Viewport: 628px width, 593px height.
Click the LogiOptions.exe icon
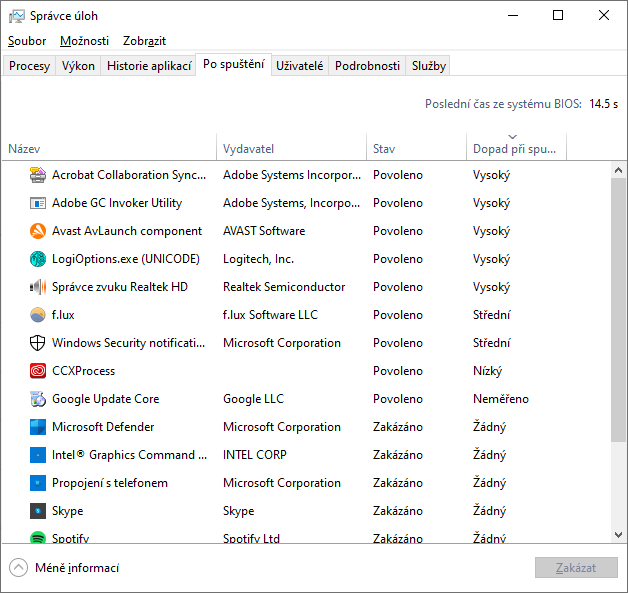[x=38, y=259]
